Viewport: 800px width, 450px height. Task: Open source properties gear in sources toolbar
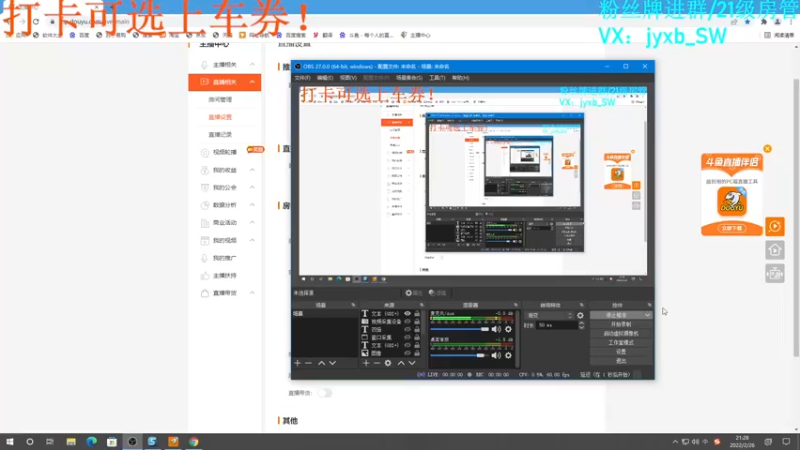pyautogui.click(x=388, y=363)
